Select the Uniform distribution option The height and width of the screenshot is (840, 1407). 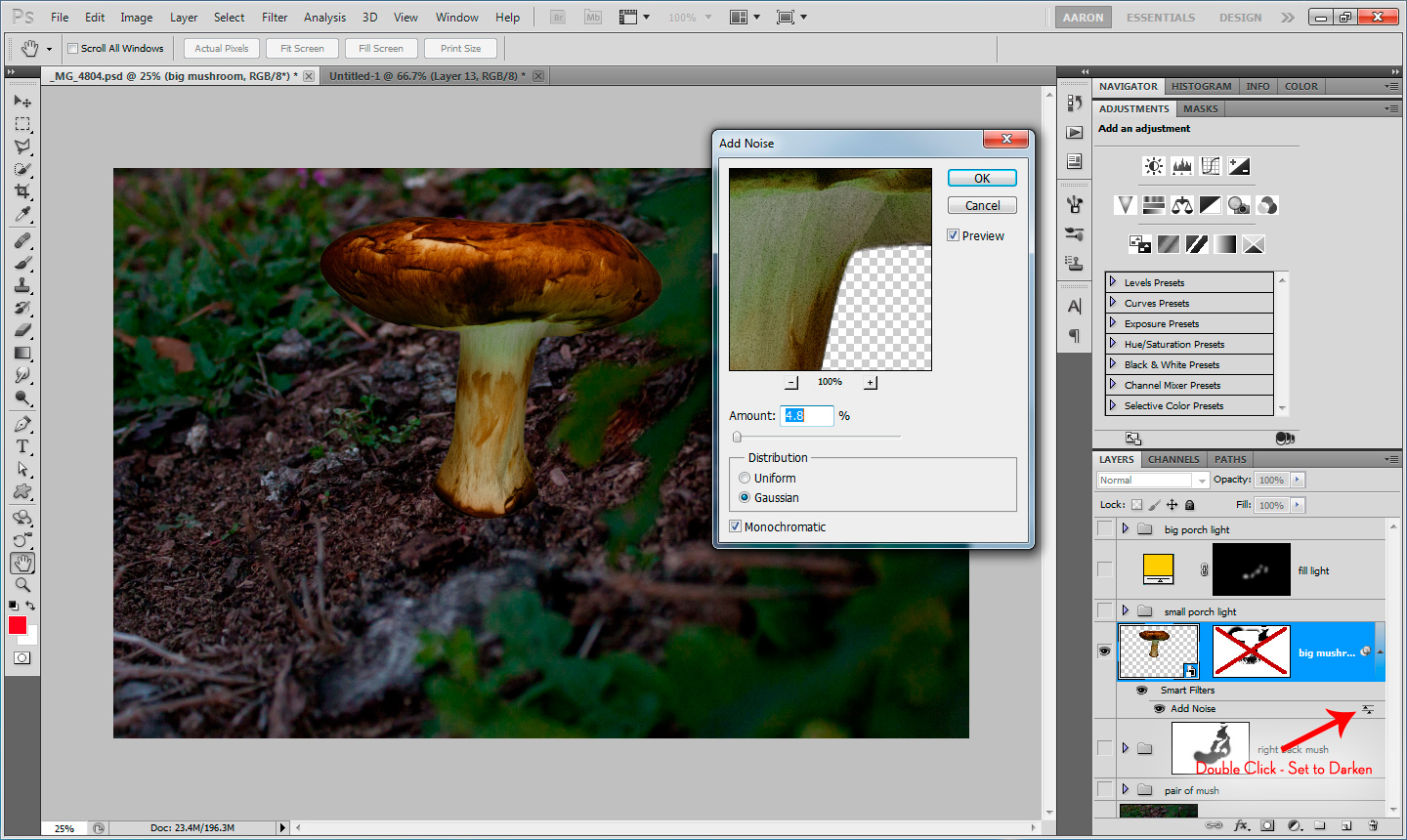click(x=745, y=478)
